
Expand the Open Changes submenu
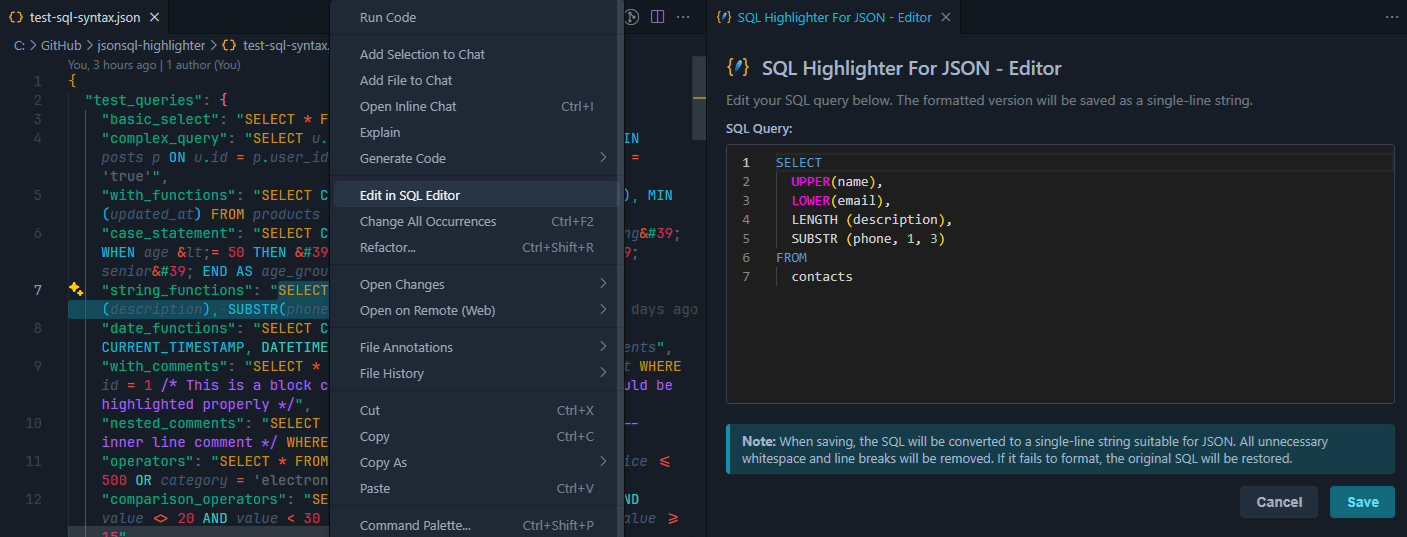coord(475,284)
